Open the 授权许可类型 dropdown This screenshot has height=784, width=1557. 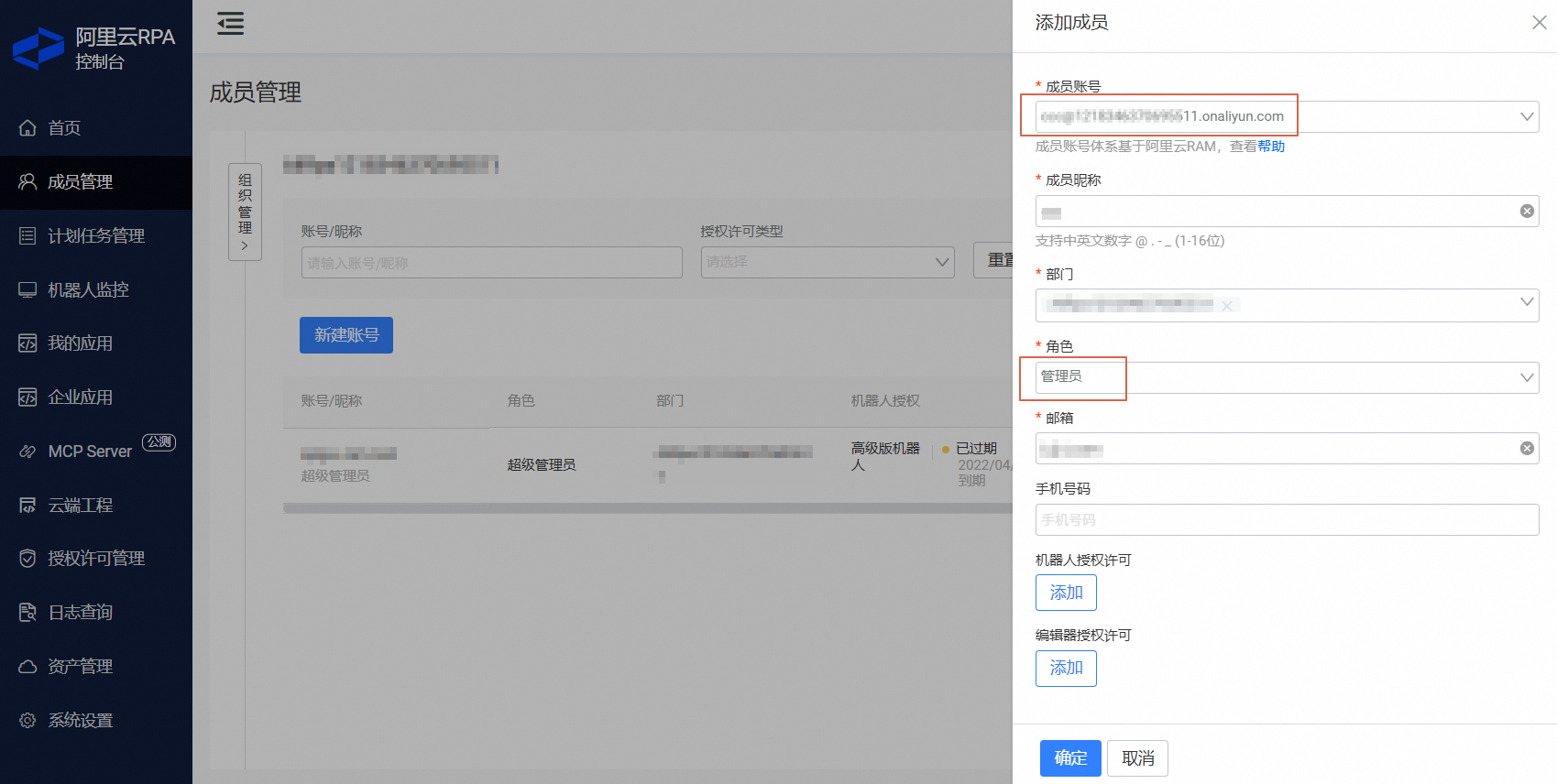(x=828, y=262)
